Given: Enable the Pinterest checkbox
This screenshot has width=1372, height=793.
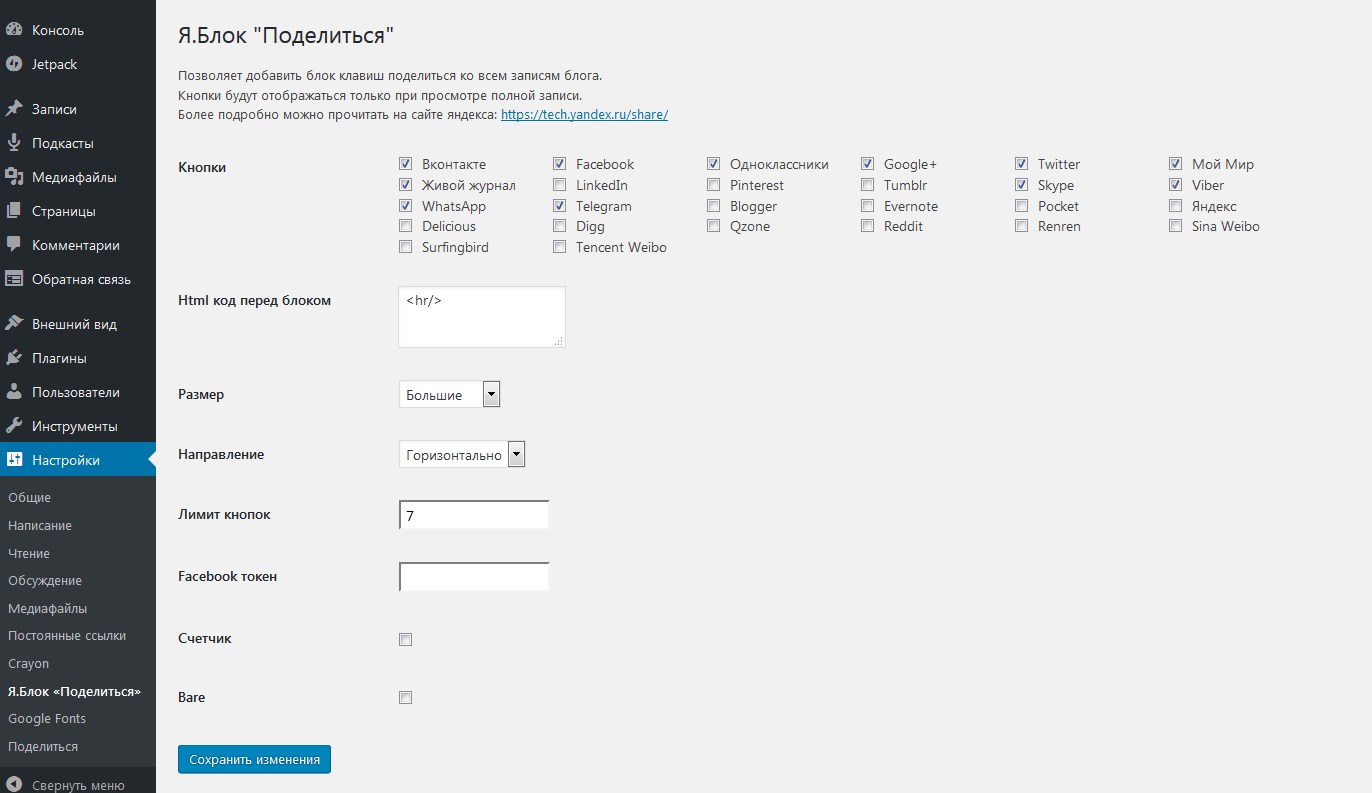Looking at the screenshot, I should click(x=713, y=184).
